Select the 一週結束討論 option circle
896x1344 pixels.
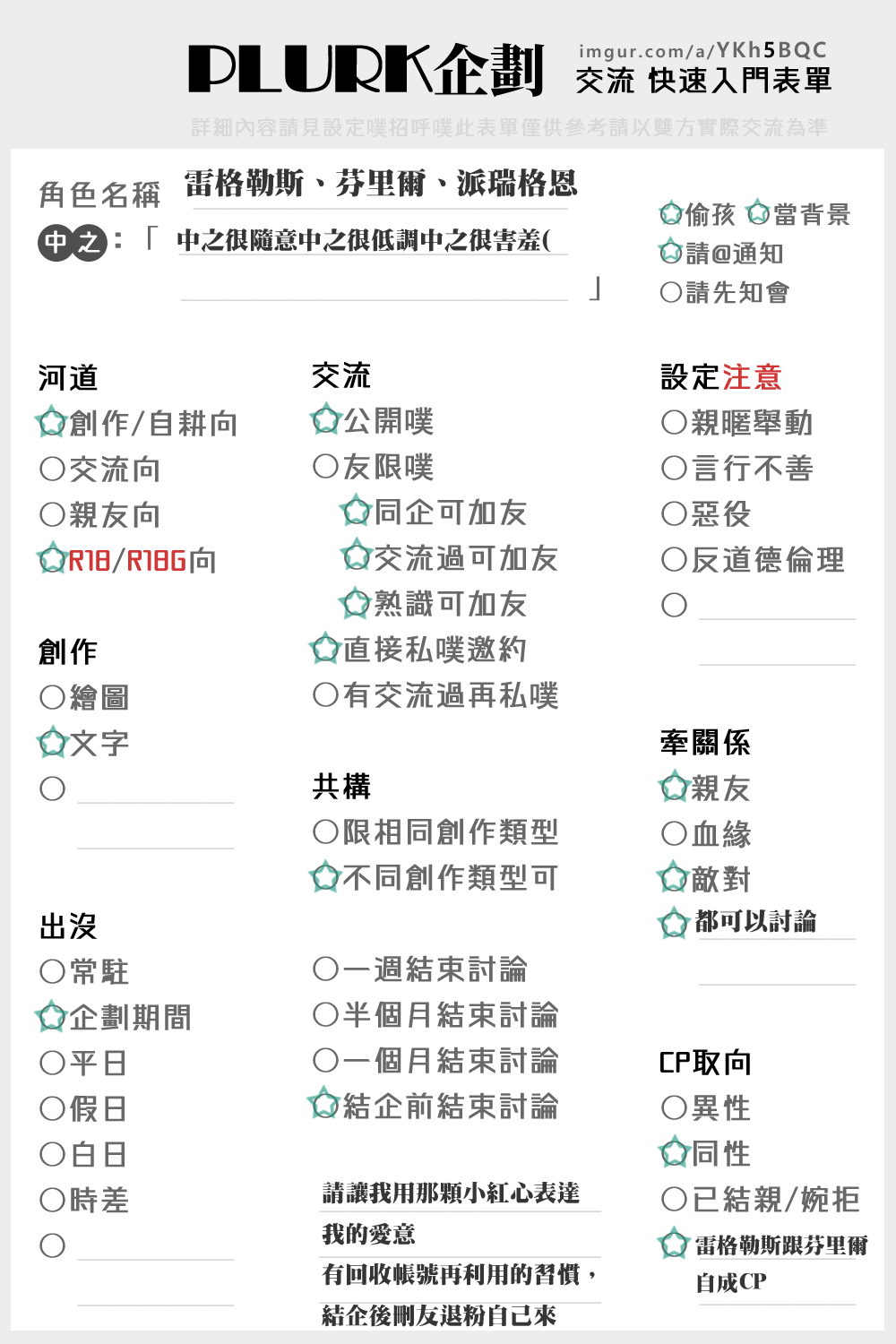click(x=326, y=969)
